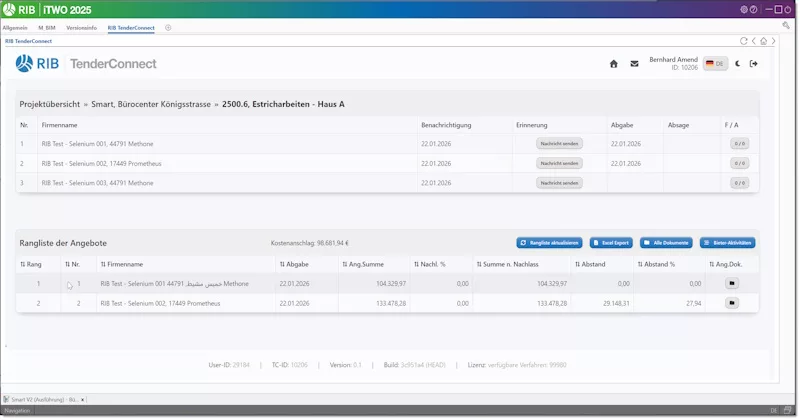Open Projektübersicht breadcrumb link
This screenshot has height=420, width=800.
(49, 104)
